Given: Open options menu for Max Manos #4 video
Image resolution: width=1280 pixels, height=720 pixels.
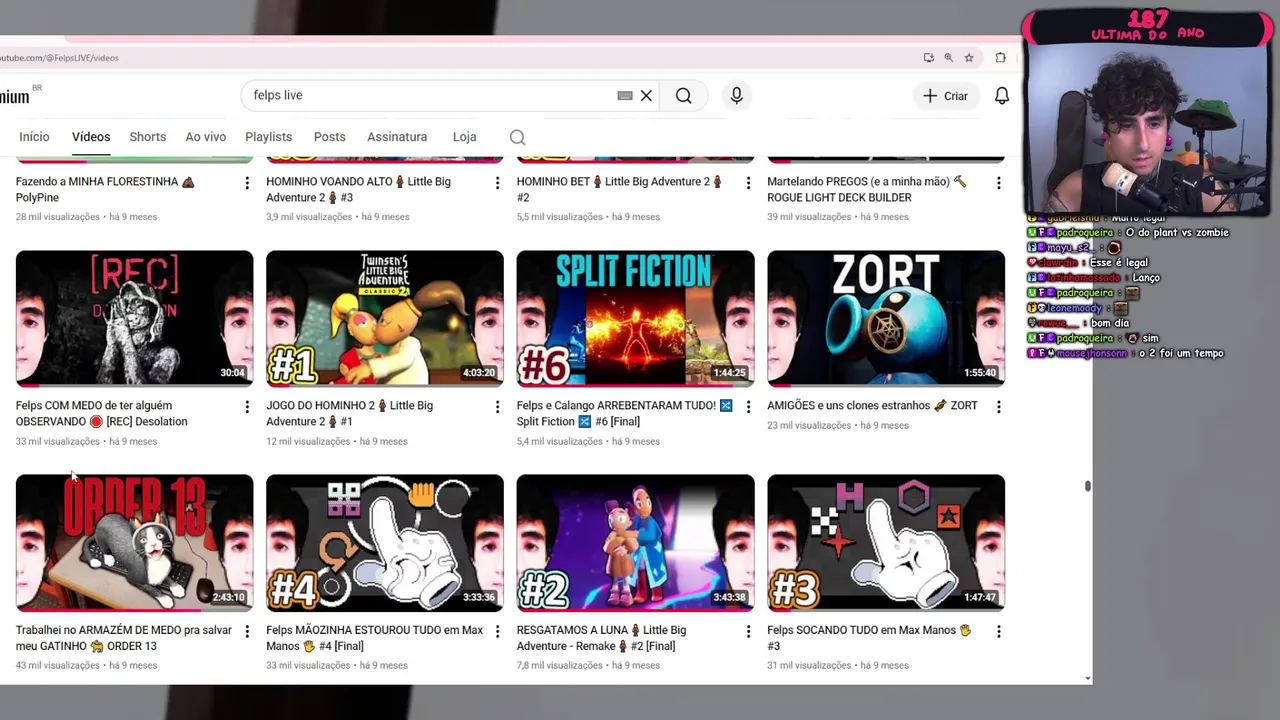Looking at the screenshot, I should (x=497, y=632).
